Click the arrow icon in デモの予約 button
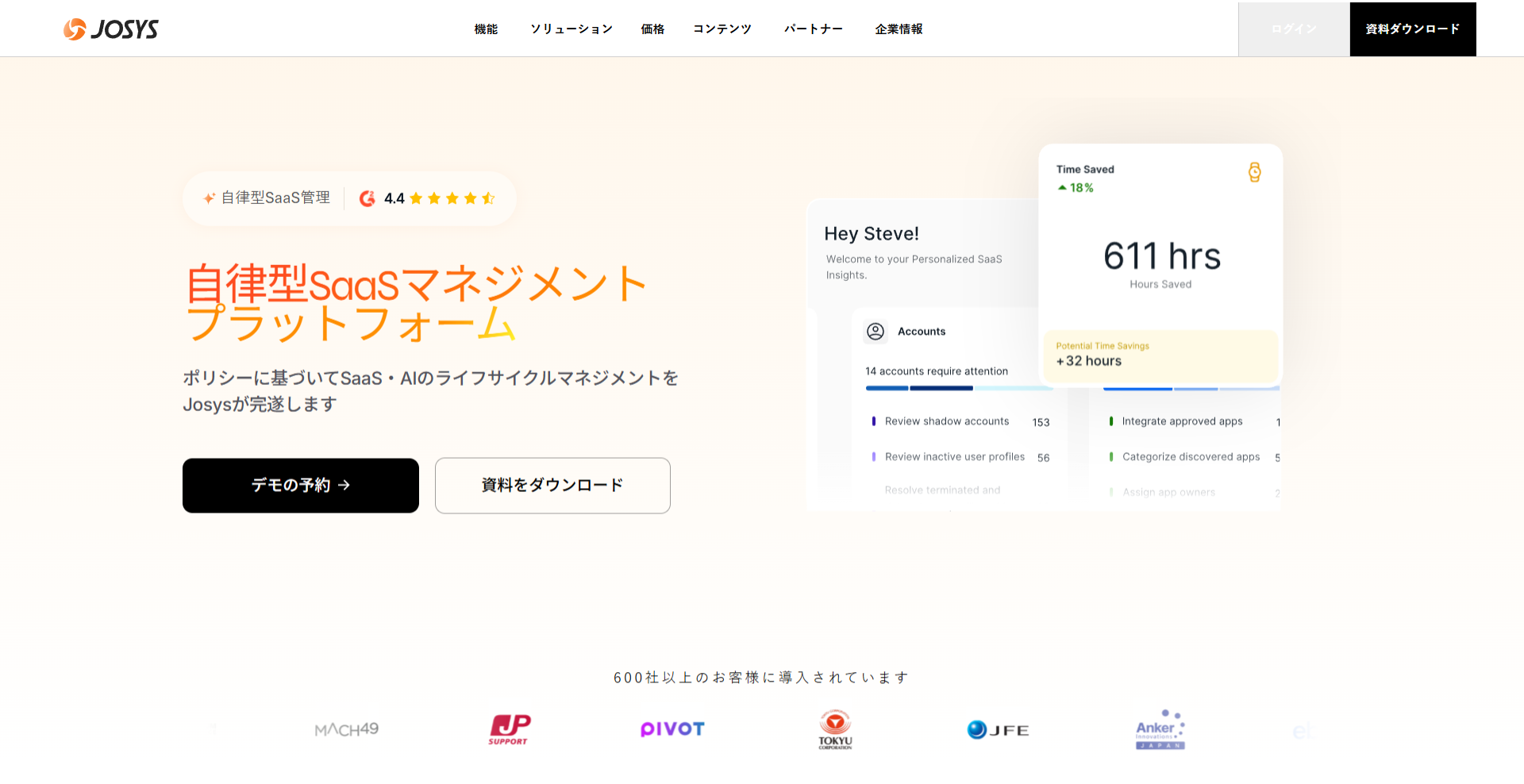The image size is (1524, 784). point(344,486)
